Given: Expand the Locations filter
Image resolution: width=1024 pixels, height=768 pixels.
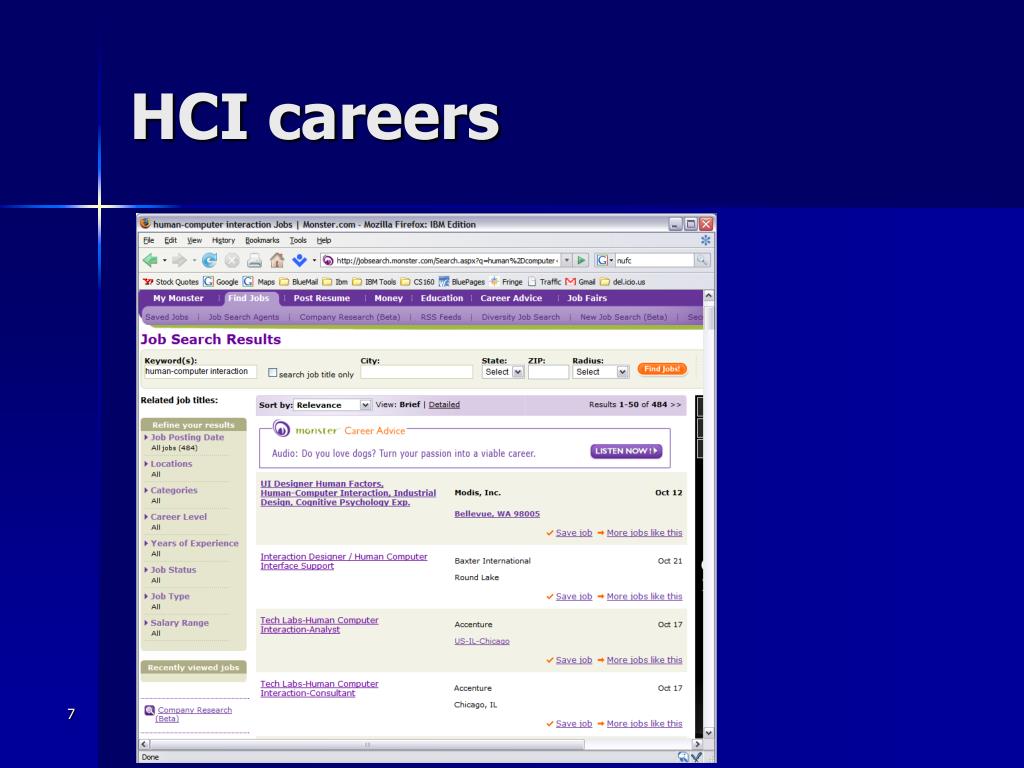Looking at the screenshot, I should tap(171, 464).
